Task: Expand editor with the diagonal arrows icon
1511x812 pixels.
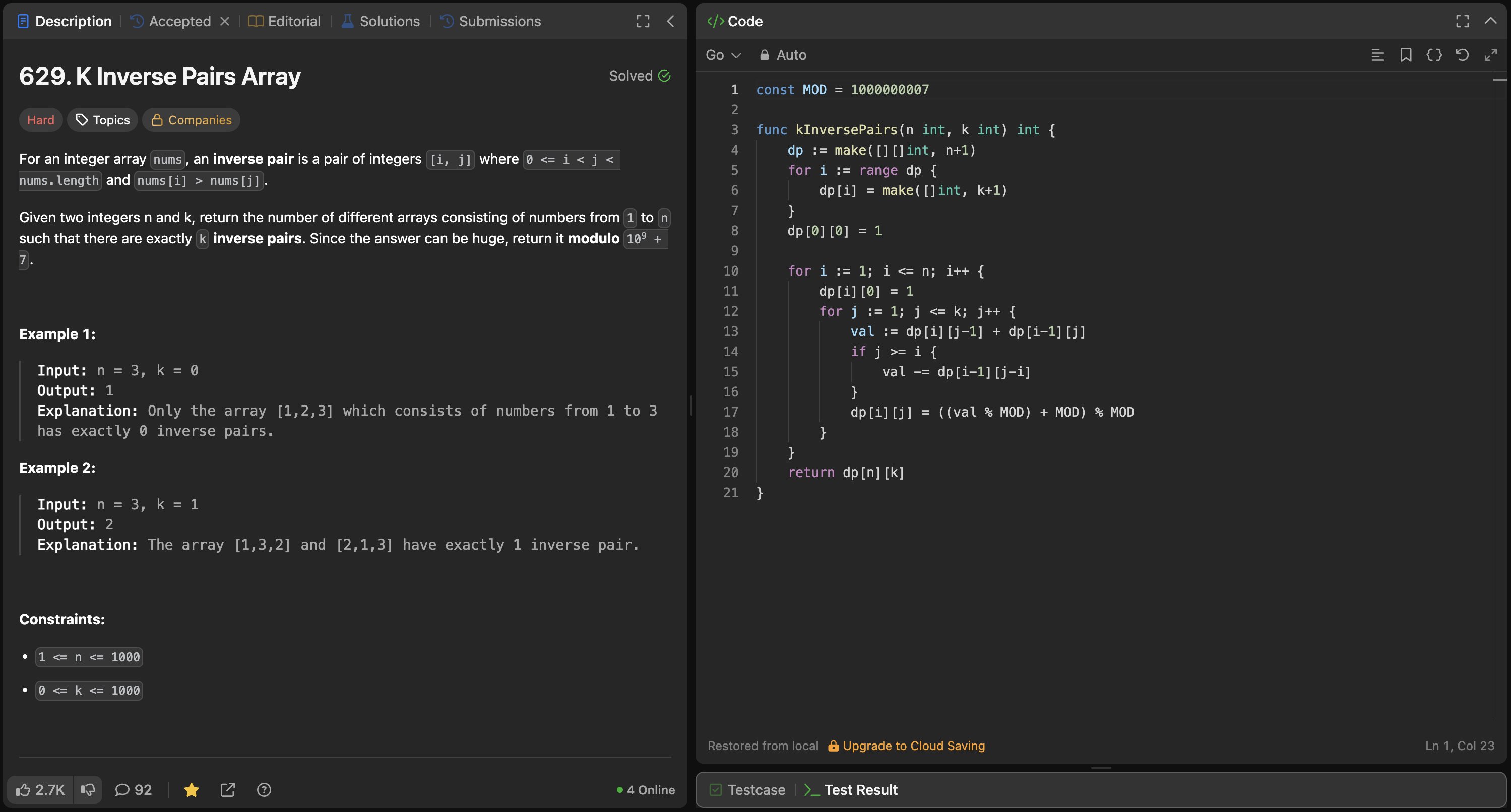Action: coord(1490,55)
